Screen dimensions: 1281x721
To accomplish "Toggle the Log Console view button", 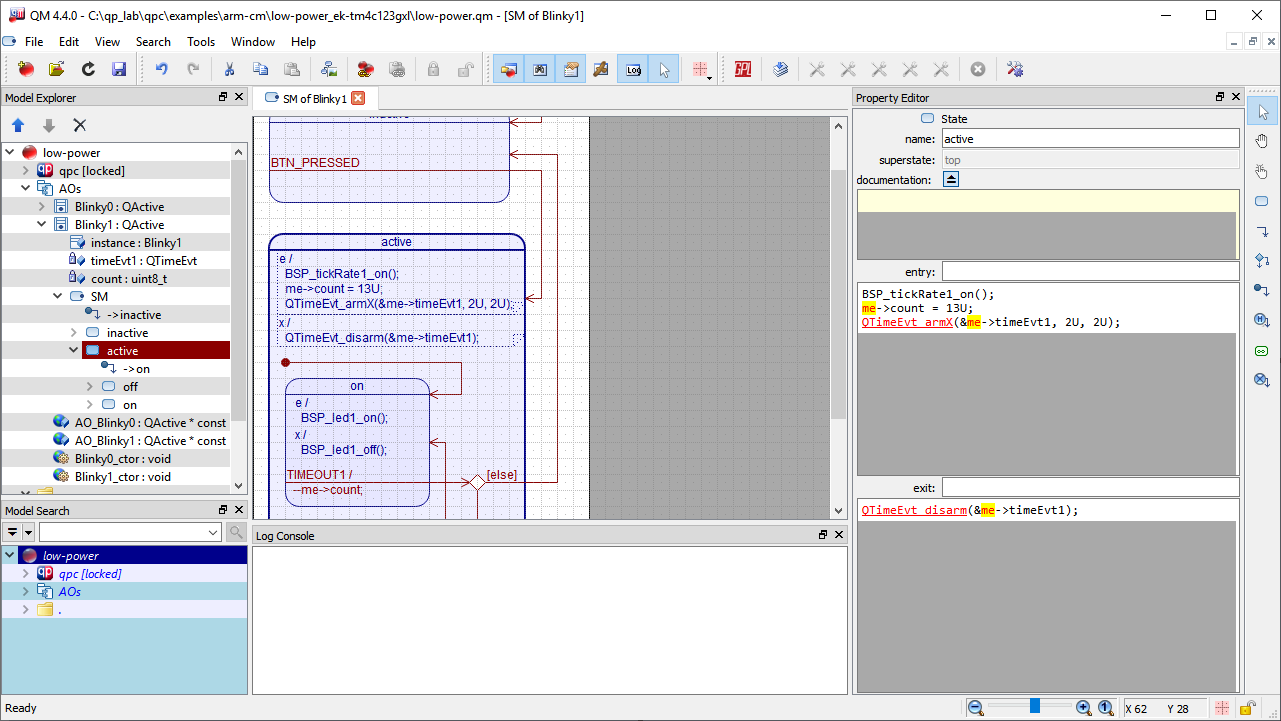I will point(633,69).
